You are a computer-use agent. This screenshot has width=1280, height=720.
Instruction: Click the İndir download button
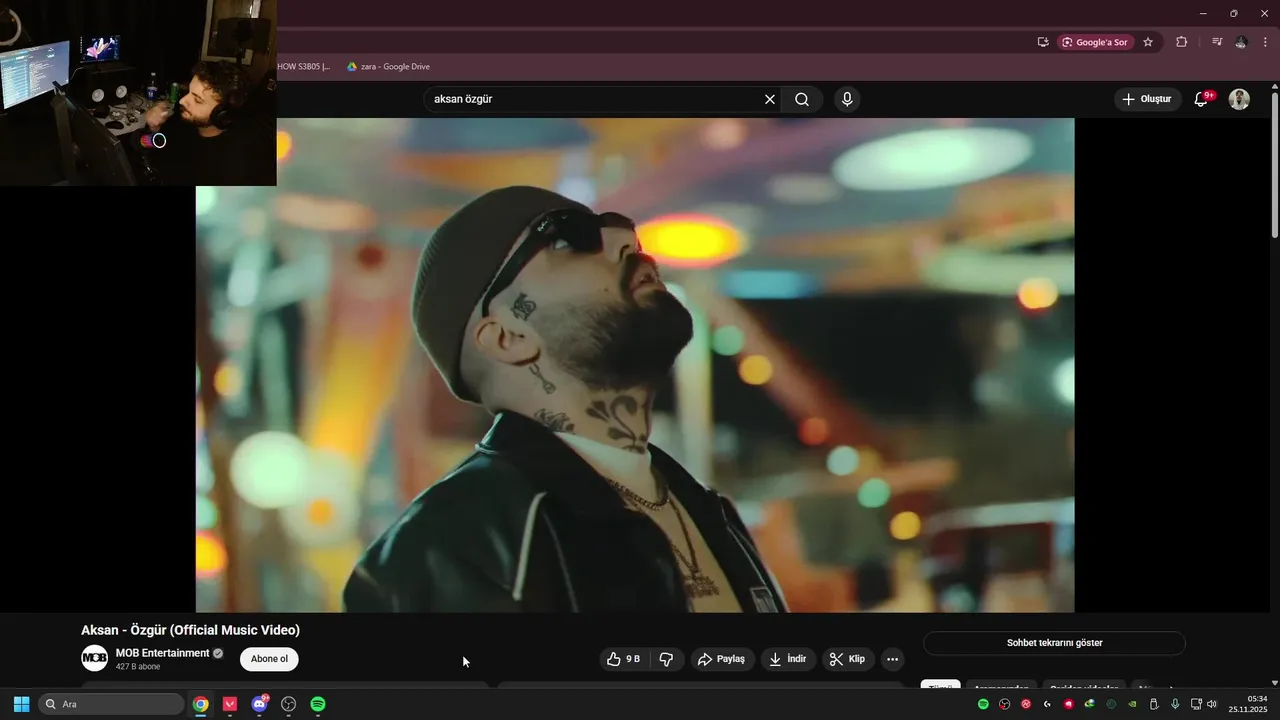(x=787, y=659)
